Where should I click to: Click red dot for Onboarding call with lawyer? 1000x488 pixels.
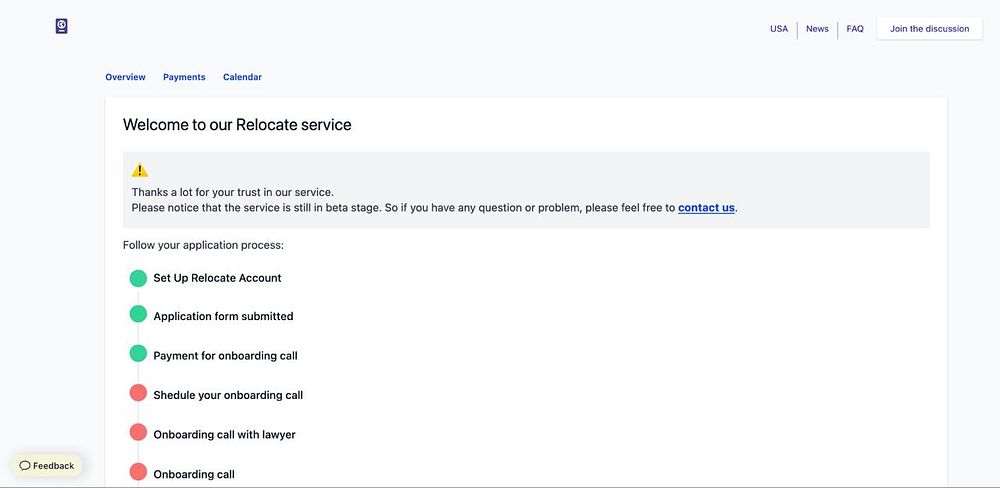click(138, 432)
